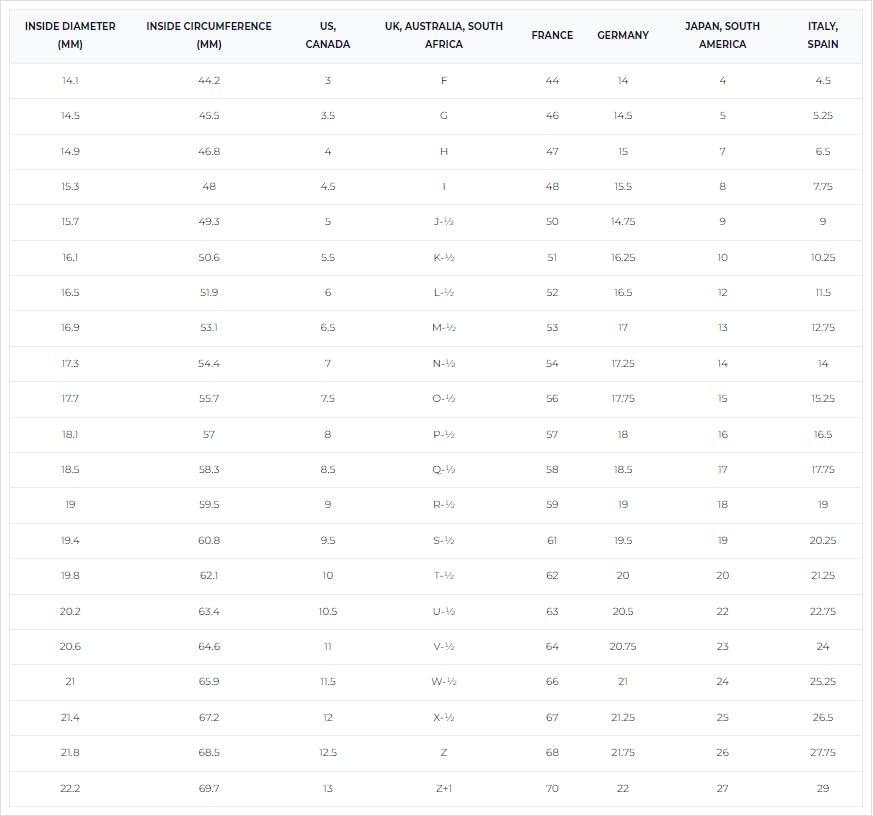Click the Inside Diameter (MM) column header
Viewport: 873px width, 816px height.
[70, 35]
